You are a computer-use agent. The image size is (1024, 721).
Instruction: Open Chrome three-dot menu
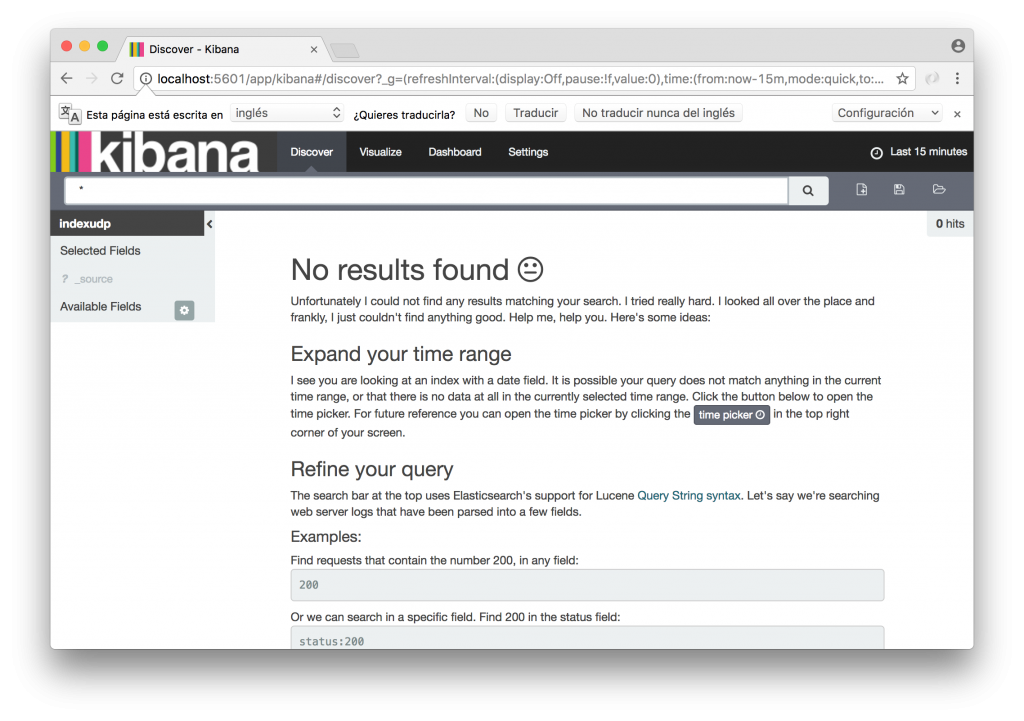pos(957,78)
